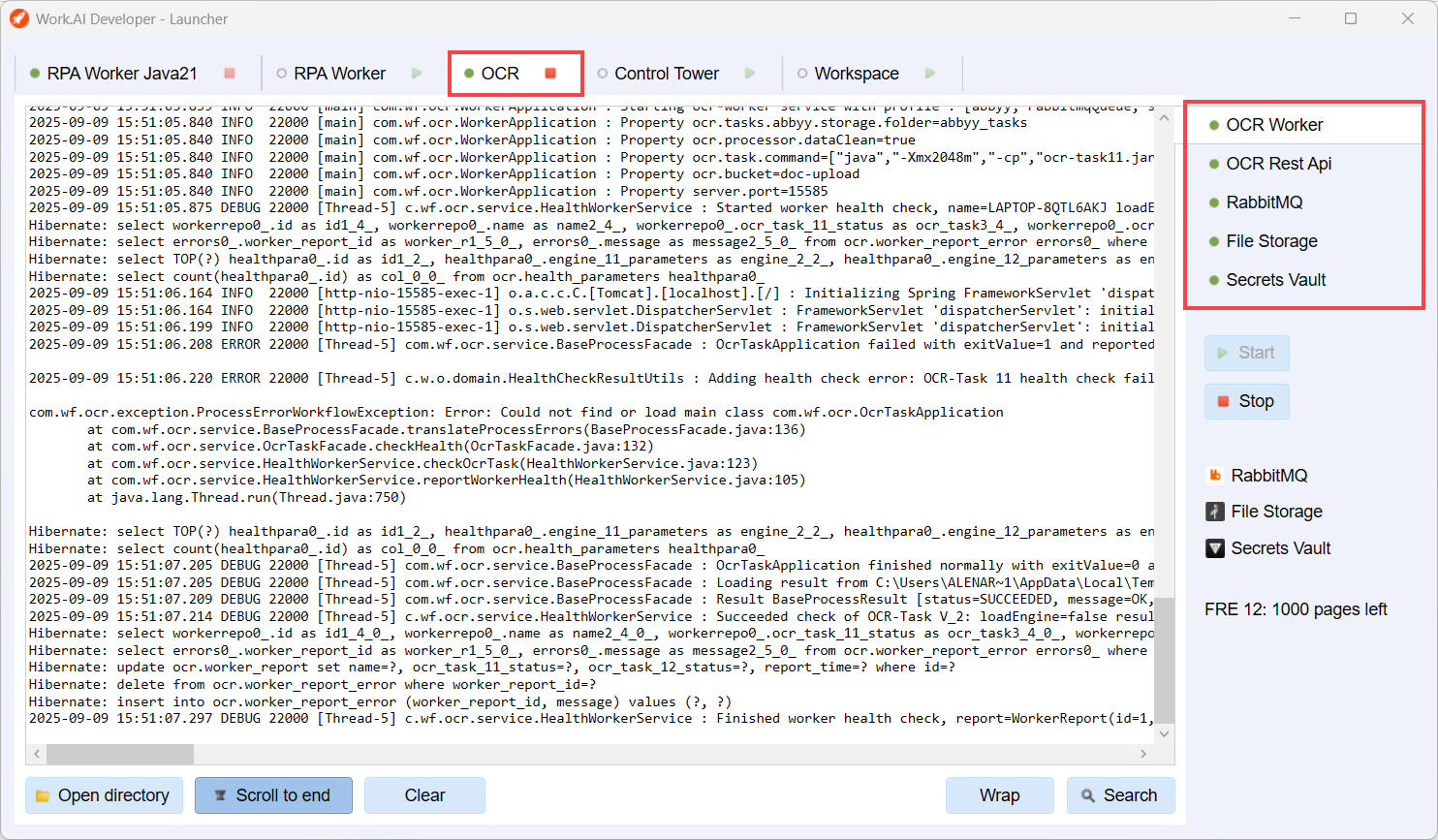Click the horizontal scroll-right arrow
Screen dimensions: 1438x840
click(x=1143, y=754)
